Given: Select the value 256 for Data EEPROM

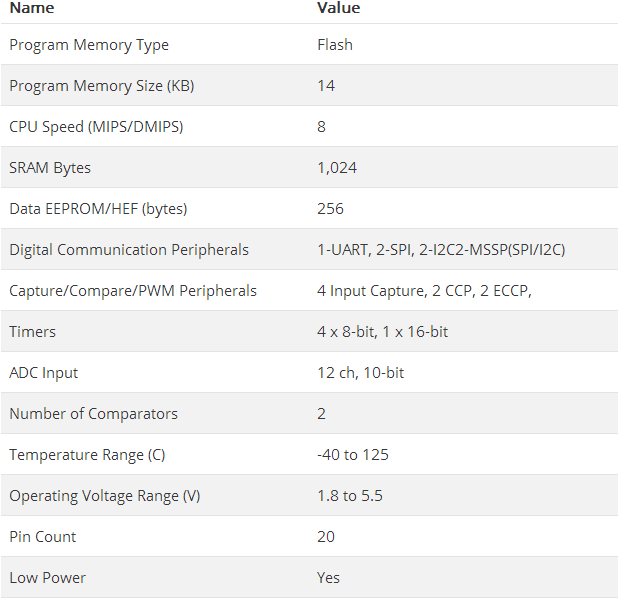Looking at the screenshot, I should pyautogui.click(x=330, y=209).
